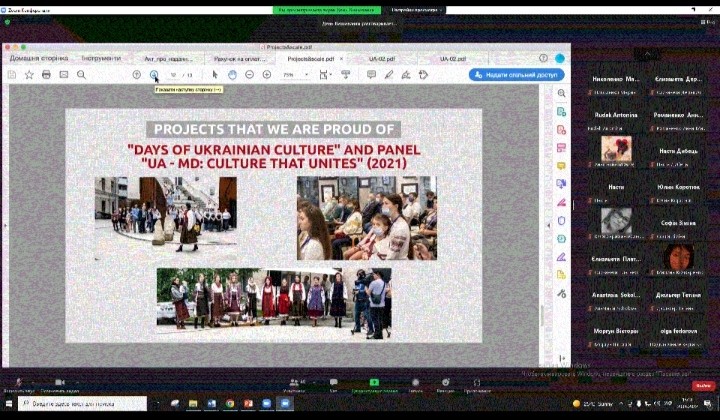Click the blue share access button
This screenshot has height=420, width=720.
click(x=516, y=75)
